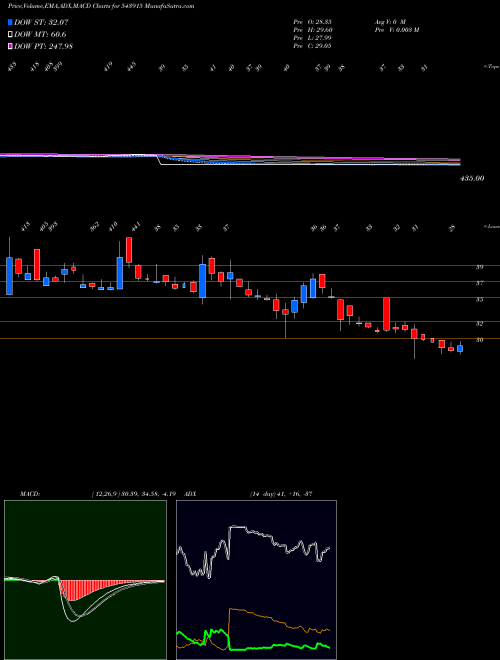This screenshot has height=660, width=500.
Task: Click the 'ADX' panel heading
Action: pos(191,494)
